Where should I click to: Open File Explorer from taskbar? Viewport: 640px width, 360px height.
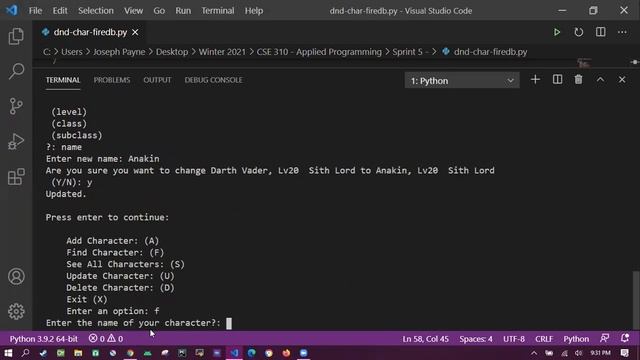pyautogui.click(x=78, y=353)
